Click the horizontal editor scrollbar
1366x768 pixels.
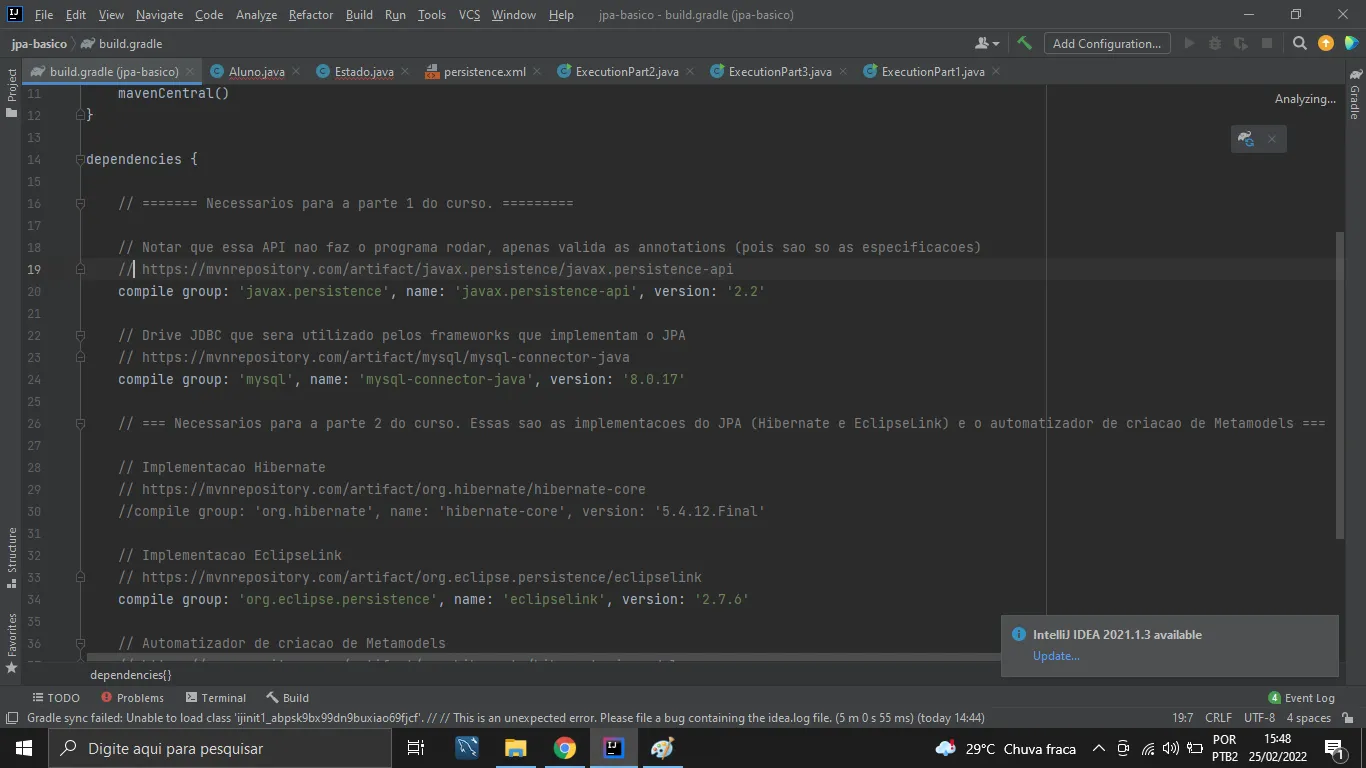tap(540, 658)
